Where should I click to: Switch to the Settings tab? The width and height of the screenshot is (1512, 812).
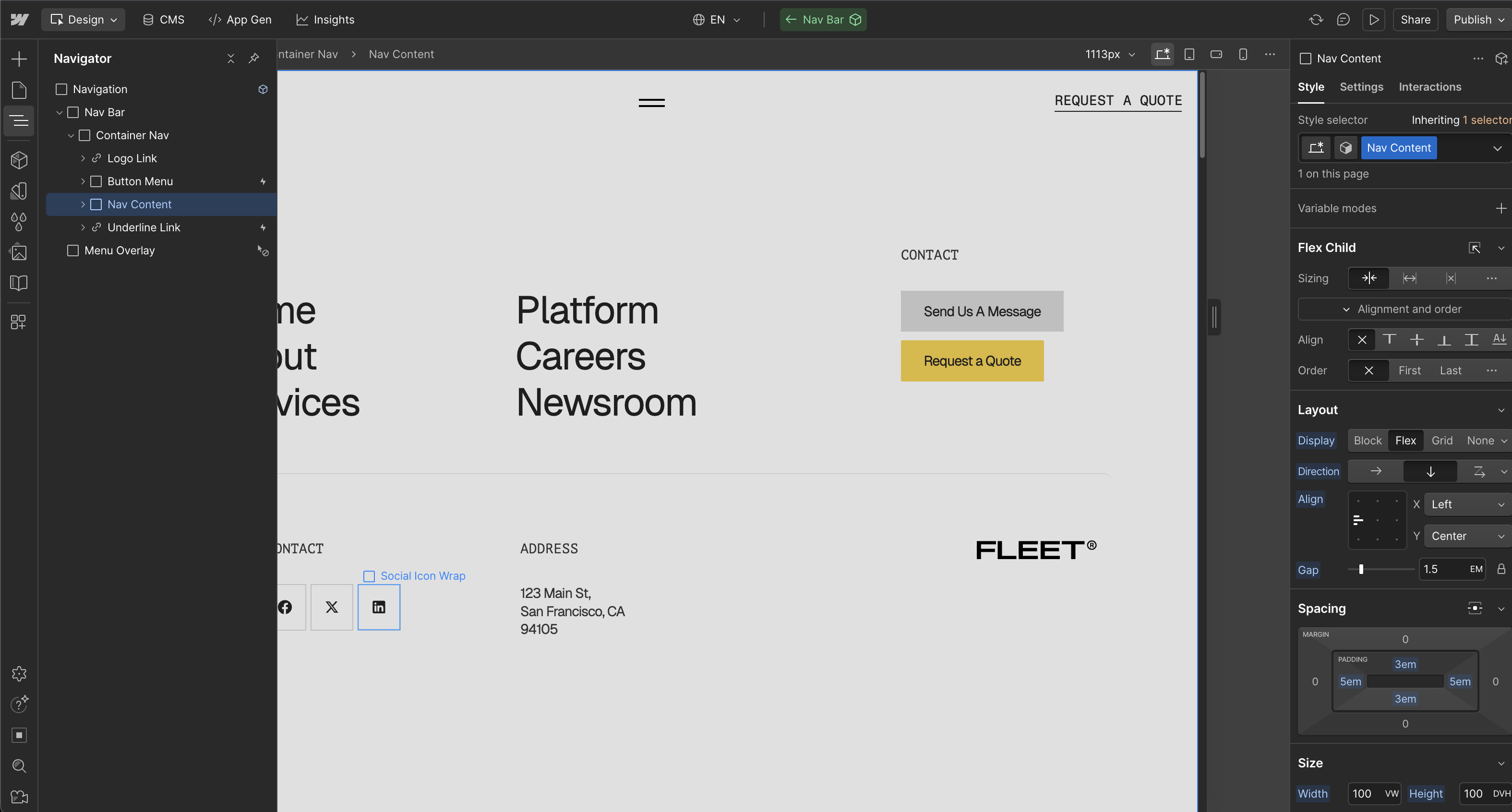[x=1361, y=87]
